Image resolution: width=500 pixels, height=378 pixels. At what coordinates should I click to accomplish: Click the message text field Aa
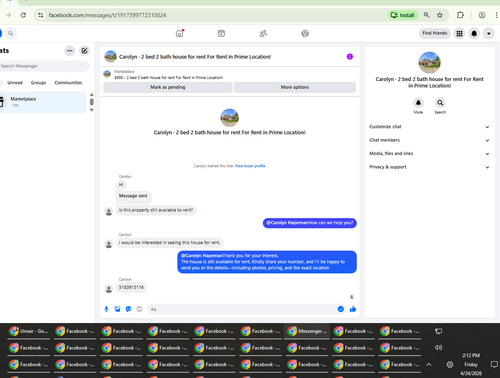click(242, 309)
